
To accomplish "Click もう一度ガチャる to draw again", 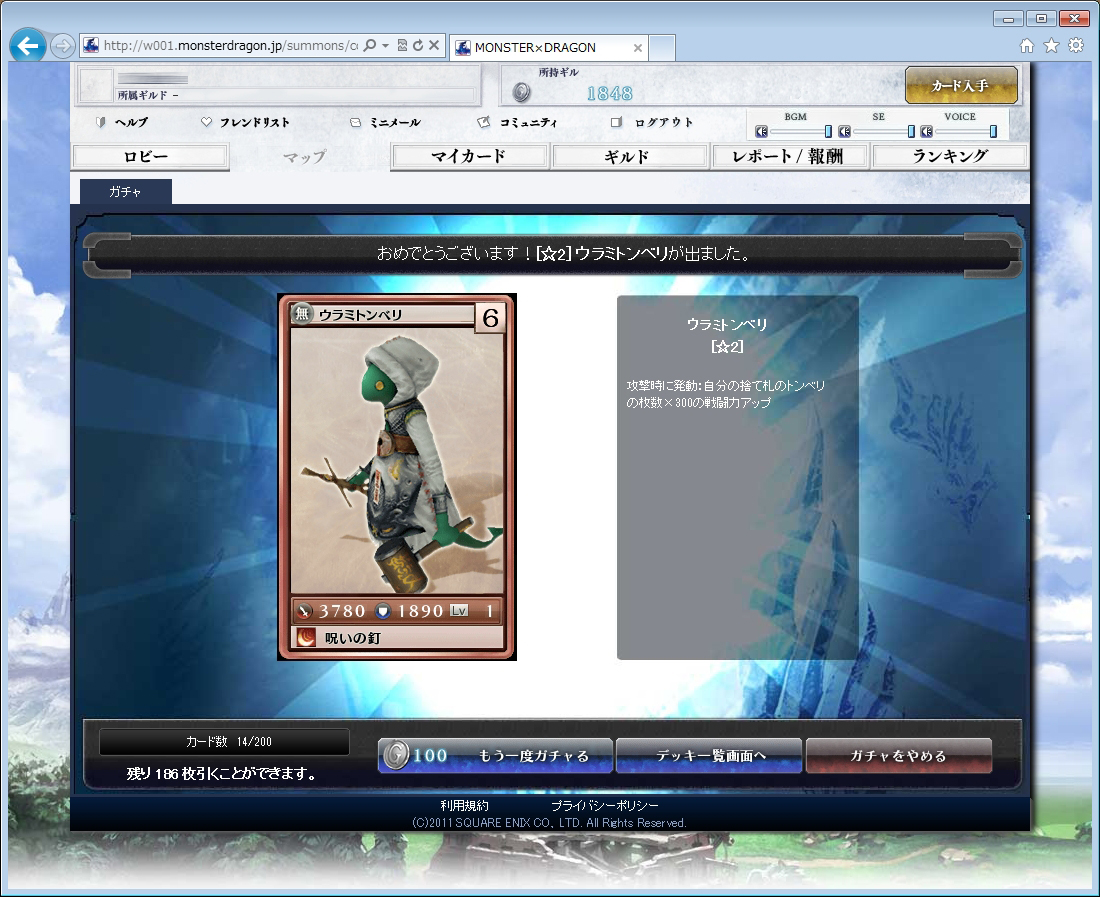I will 495,755.
